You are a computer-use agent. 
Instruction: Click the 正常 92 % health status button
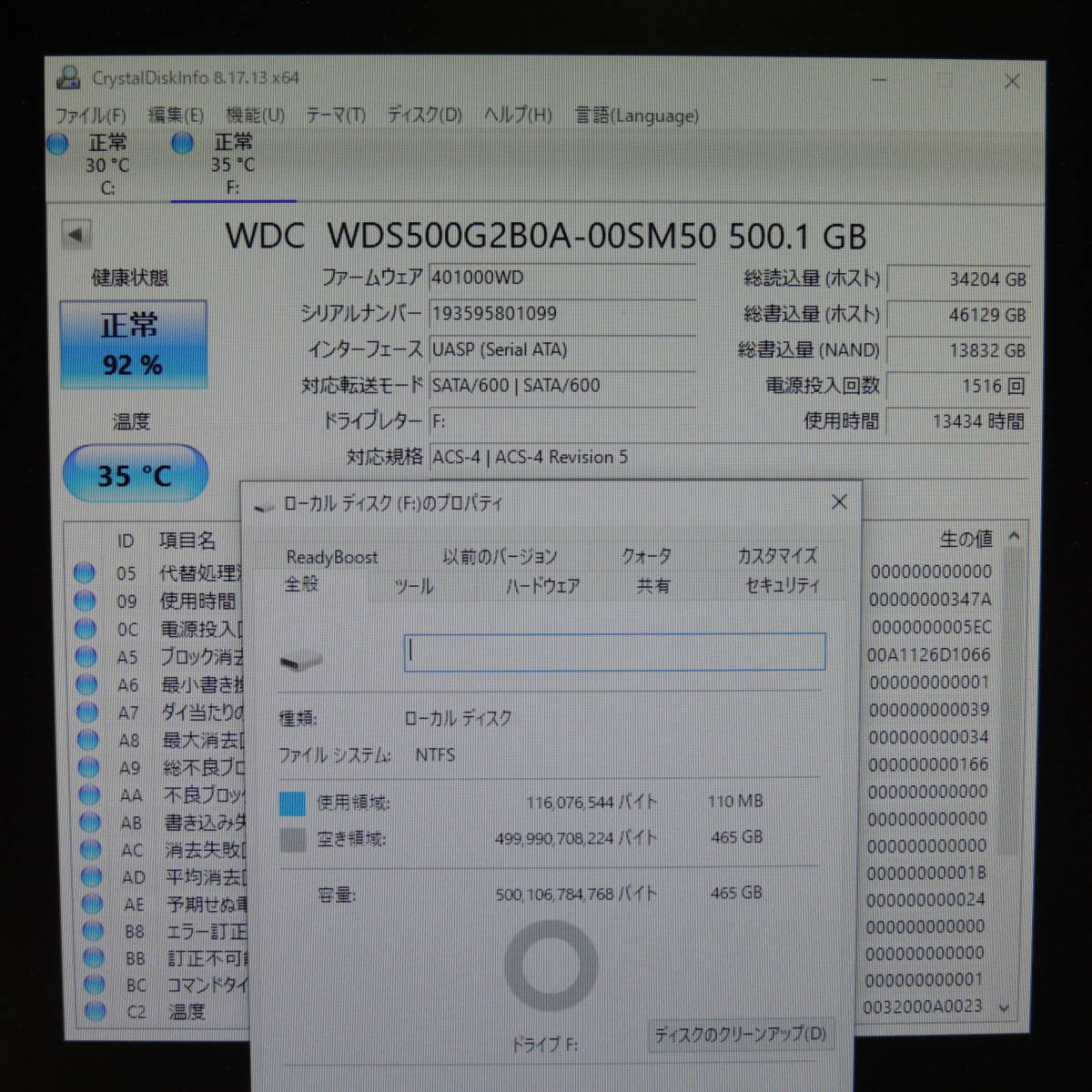click(133, 345)
